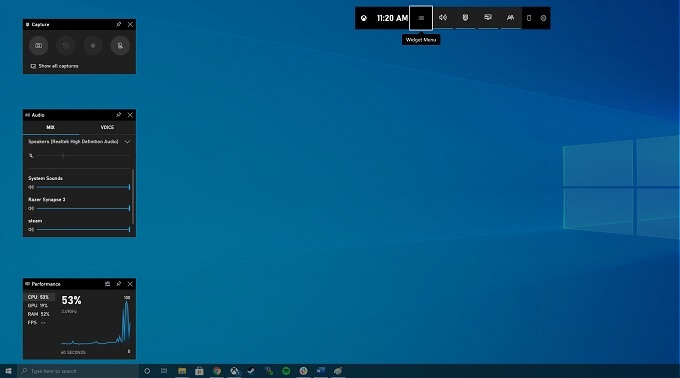
Task: Open Spotify from the taskbar
Action: click(286, 371)
